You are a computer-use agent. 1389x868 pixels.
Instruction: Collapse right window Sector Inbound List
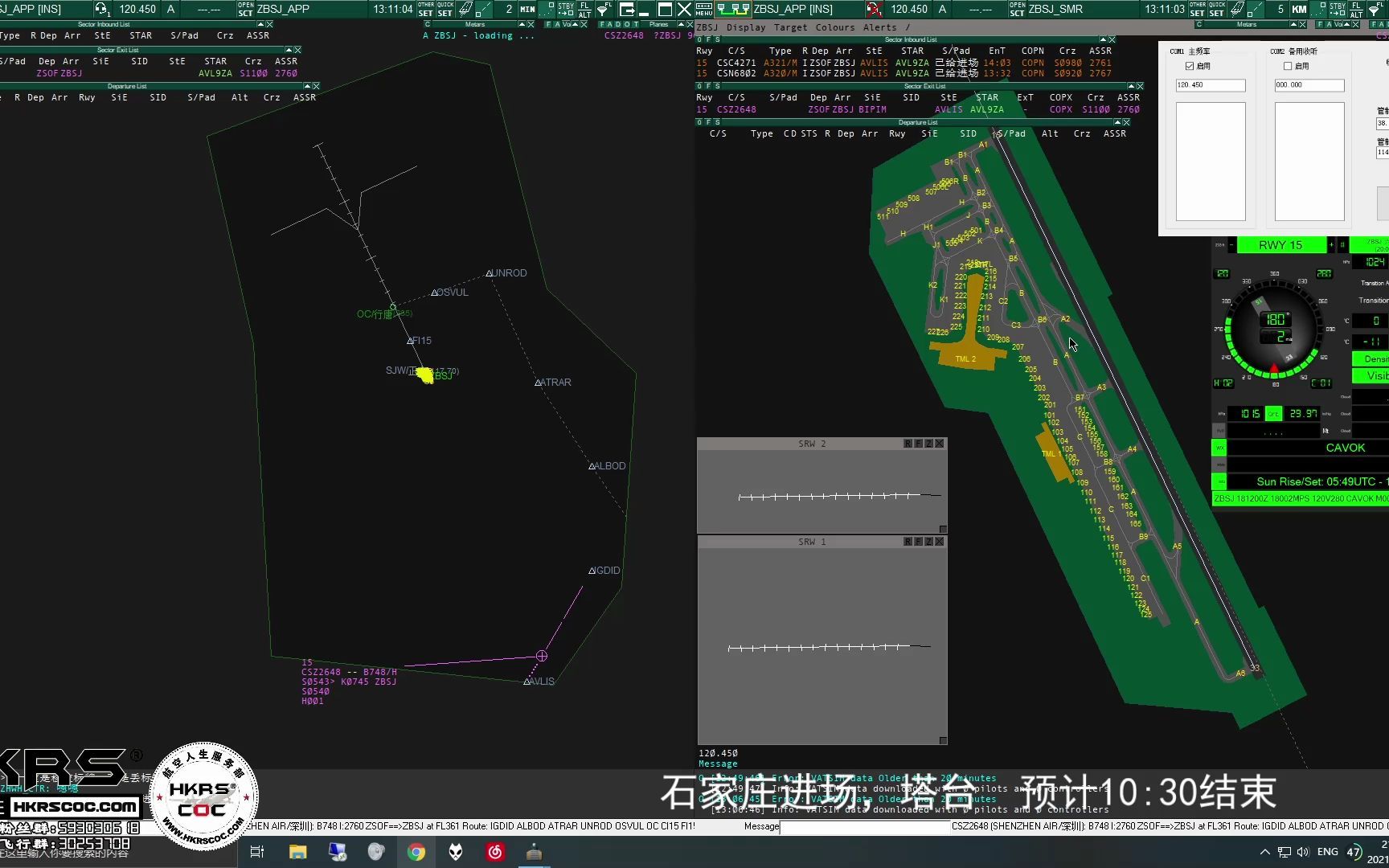point(1102,39)
